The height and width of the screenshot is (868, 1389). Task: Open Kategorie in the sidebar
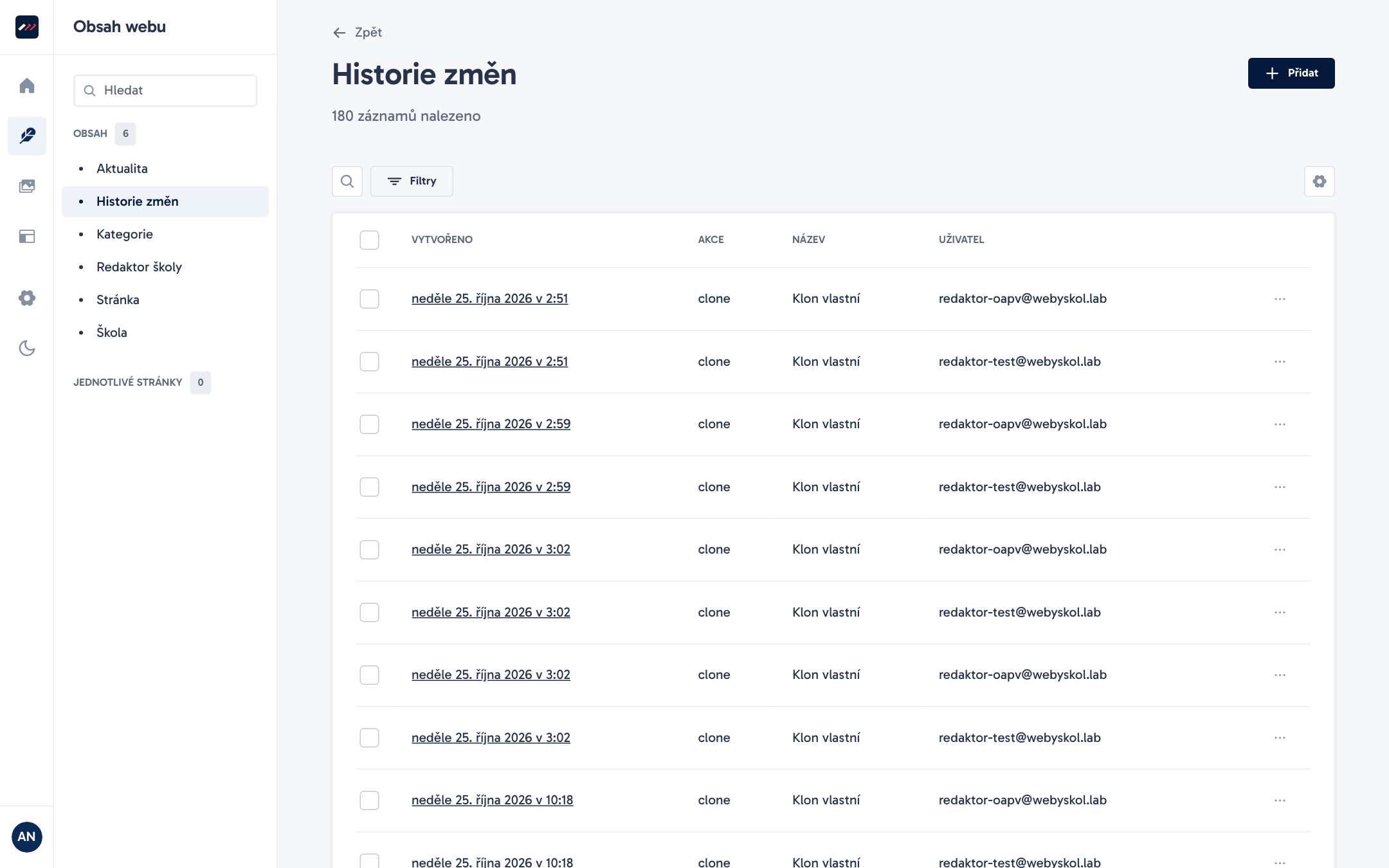click(165, 234)
